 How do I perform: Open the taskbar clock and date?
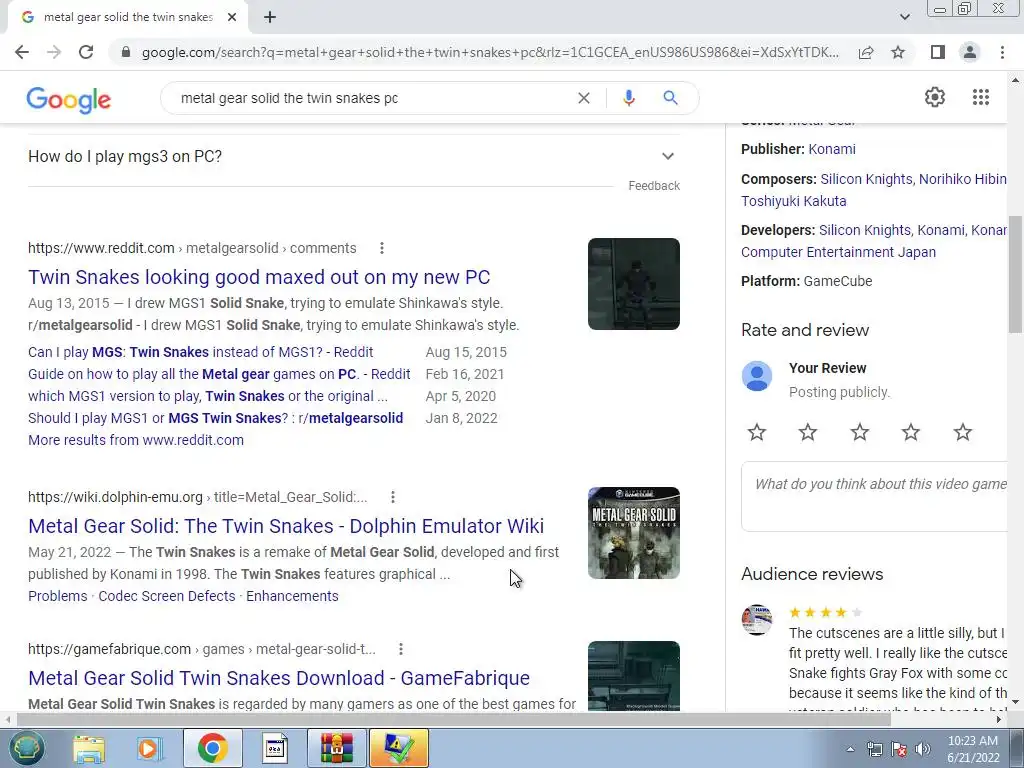973,749
